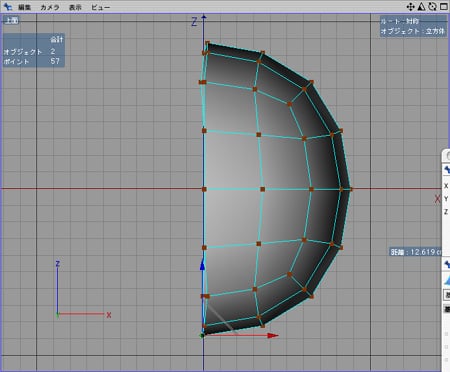Click the Z coordinate label in side panel

(446, 212)
